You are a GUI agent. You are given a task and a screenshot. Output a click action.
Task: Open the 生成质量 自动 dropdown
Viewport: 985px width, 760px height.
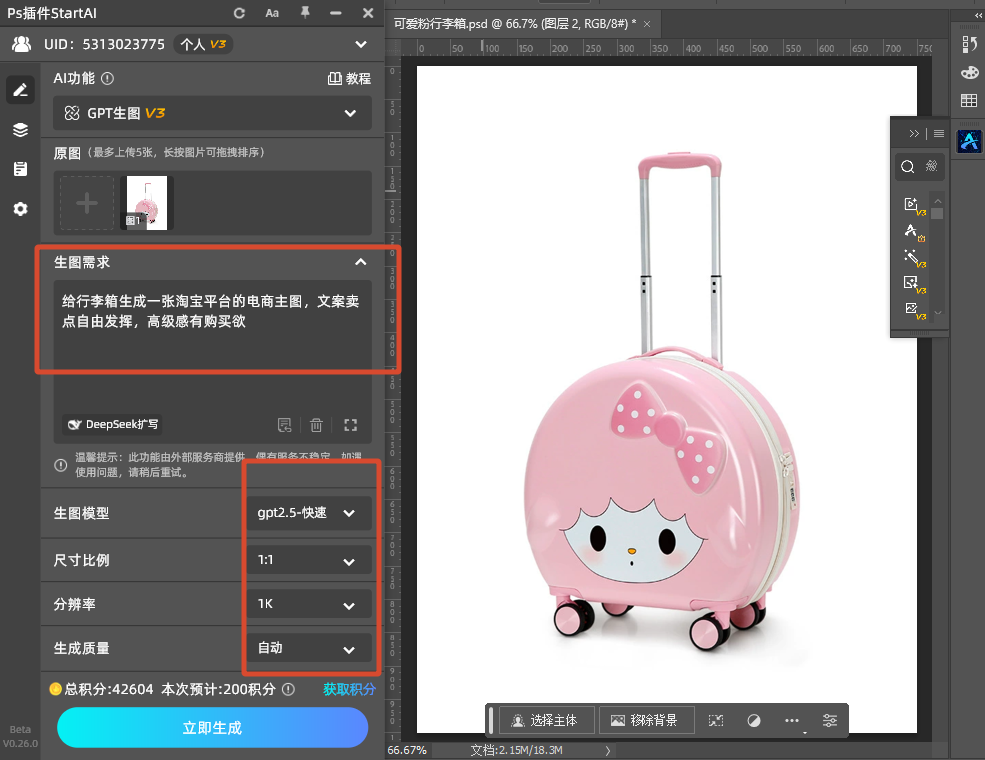click(308, 648)
